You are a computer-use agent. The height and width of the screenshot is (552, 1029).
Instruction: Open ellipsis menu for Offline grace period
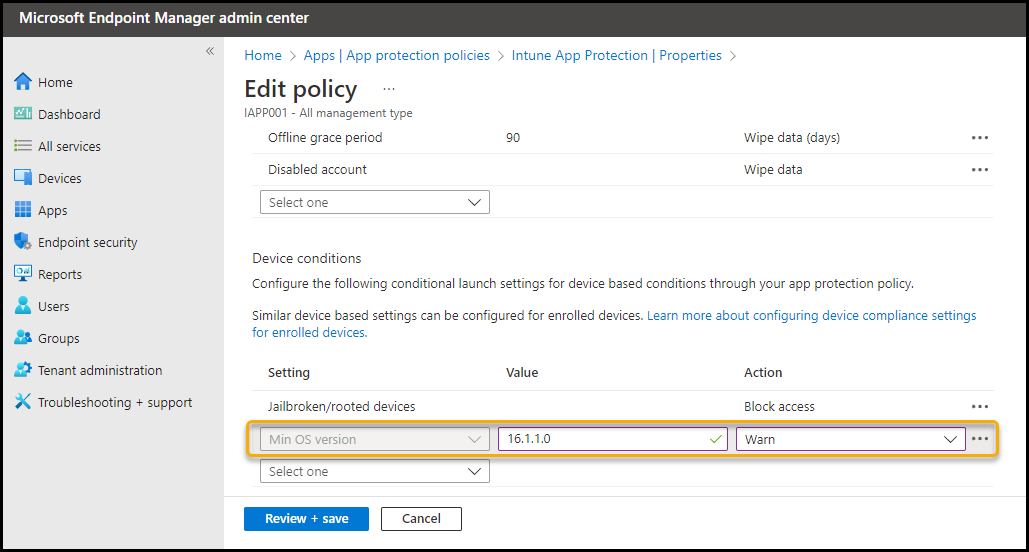[x=980, y=138]
